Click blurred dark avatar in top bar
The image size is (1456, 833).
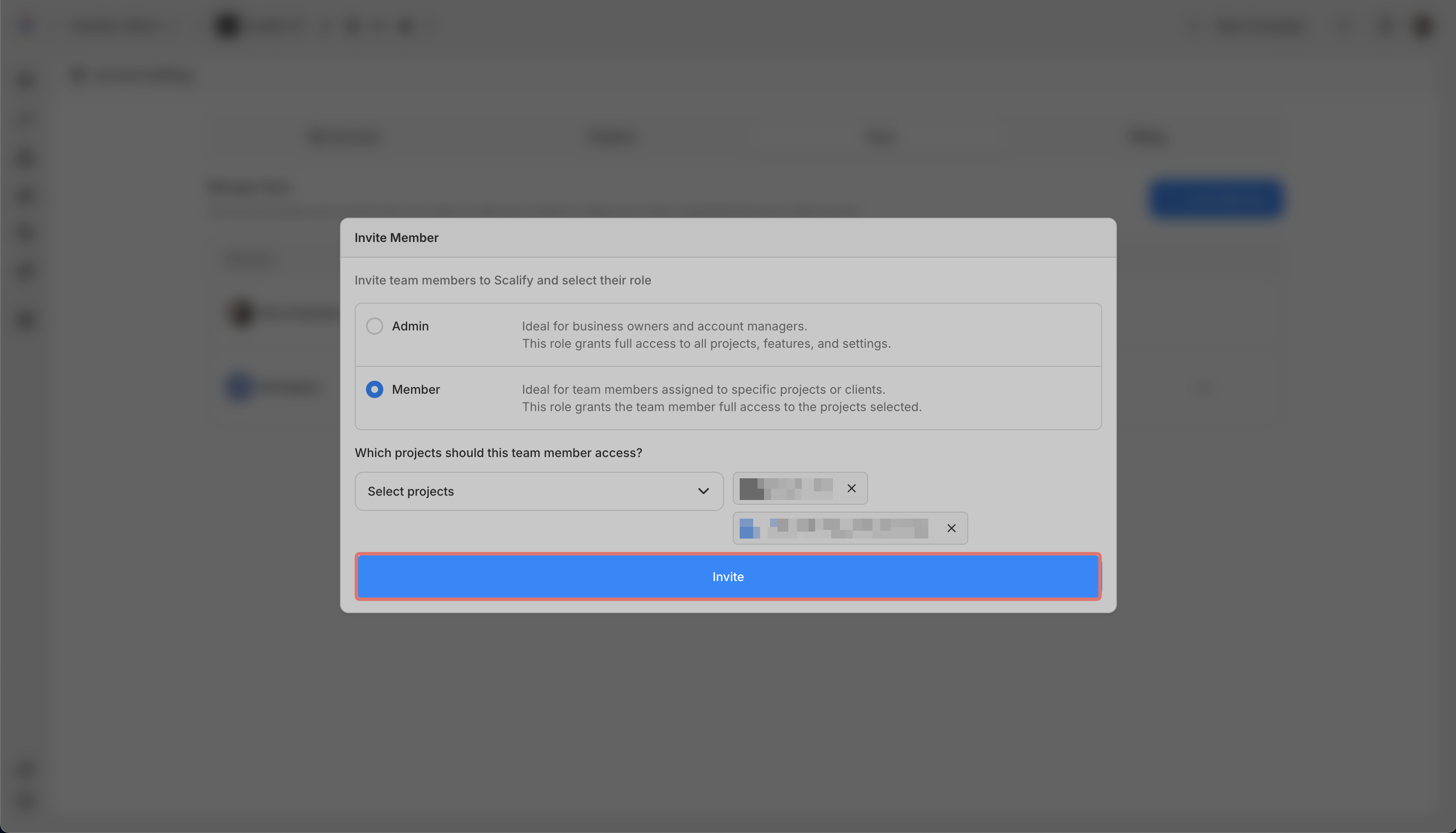click(x=227, y=26)
